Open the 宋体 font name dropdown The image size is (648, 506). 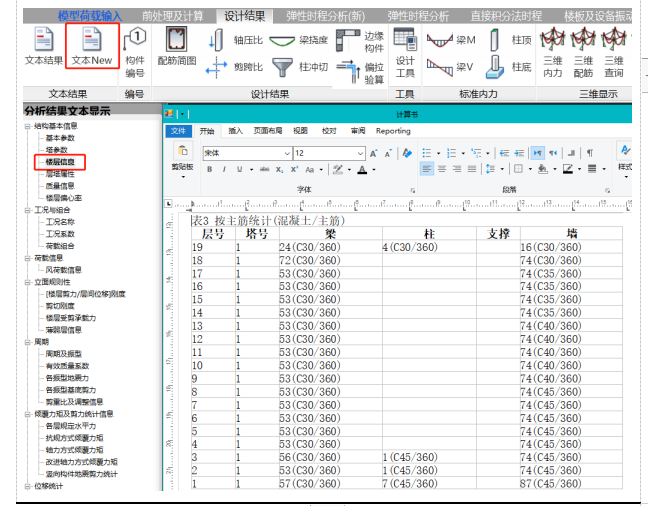(x=285, y=153)
